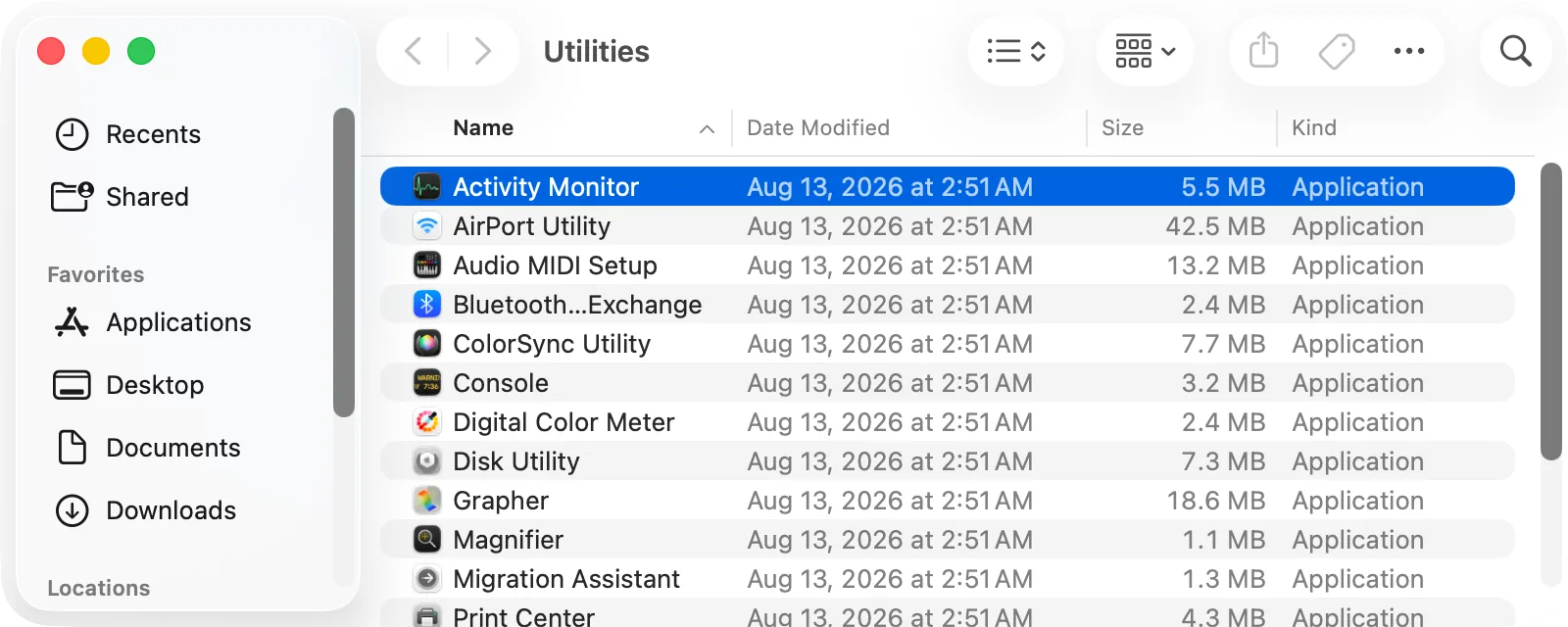The image size is (1568, 627).
Task: Click the 5.5 MB size value
Action: pyautogui.click(x=1223, y=186)
